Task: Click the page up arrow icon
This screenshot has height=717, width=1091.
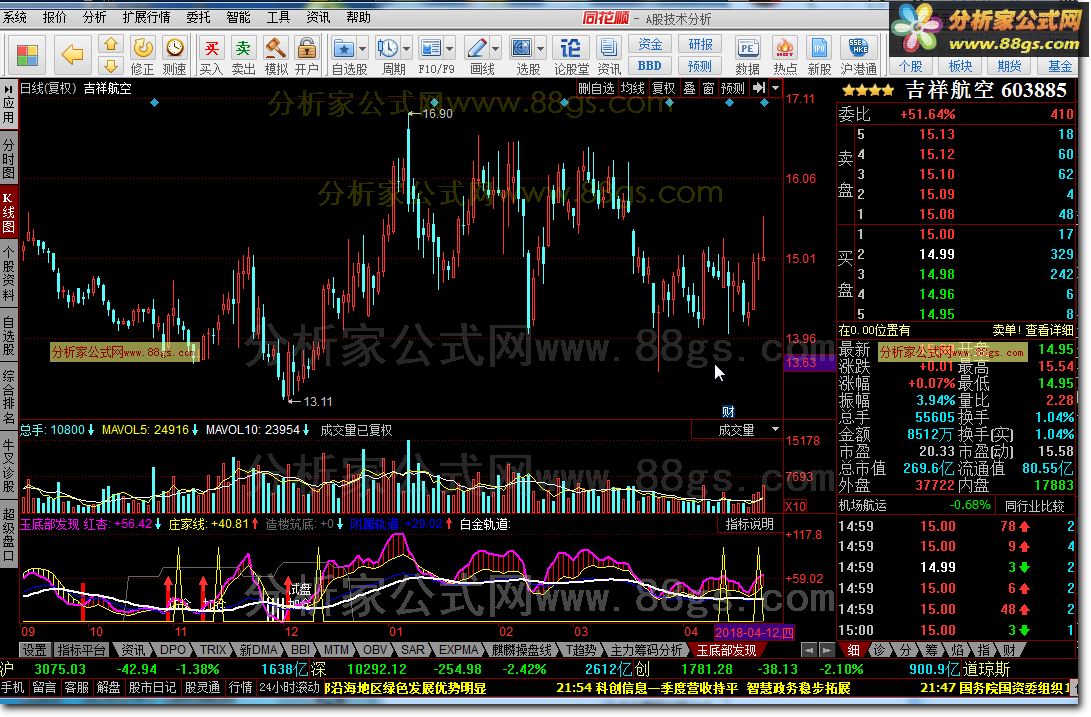Action: 111,45
